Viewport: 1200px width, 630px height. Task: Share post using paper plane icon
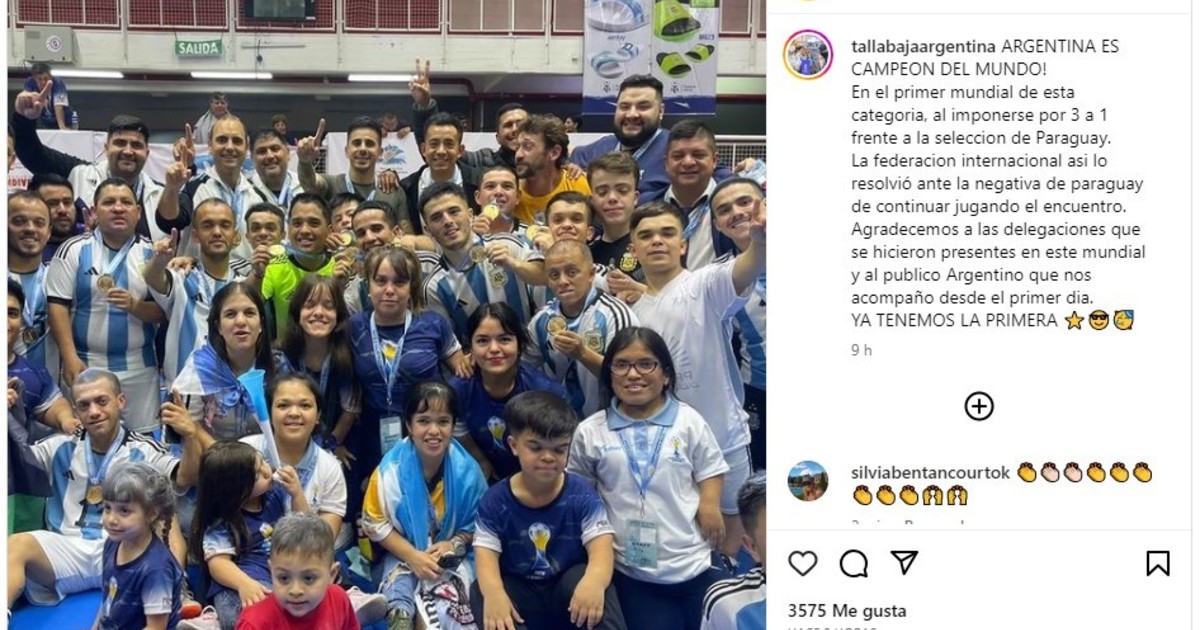tap(905, 563)
